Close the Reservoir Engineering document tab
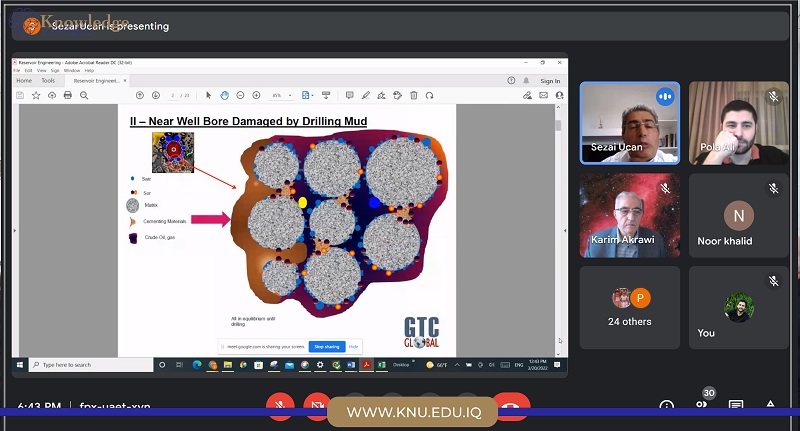The height and width of the screenshot is (431, 800). tap(125, 81)
